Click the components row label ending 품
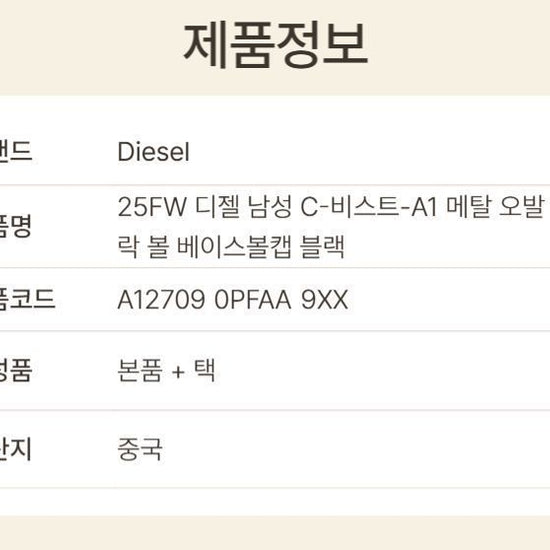This screenshot has height=550, width=550. click(16, 370)
